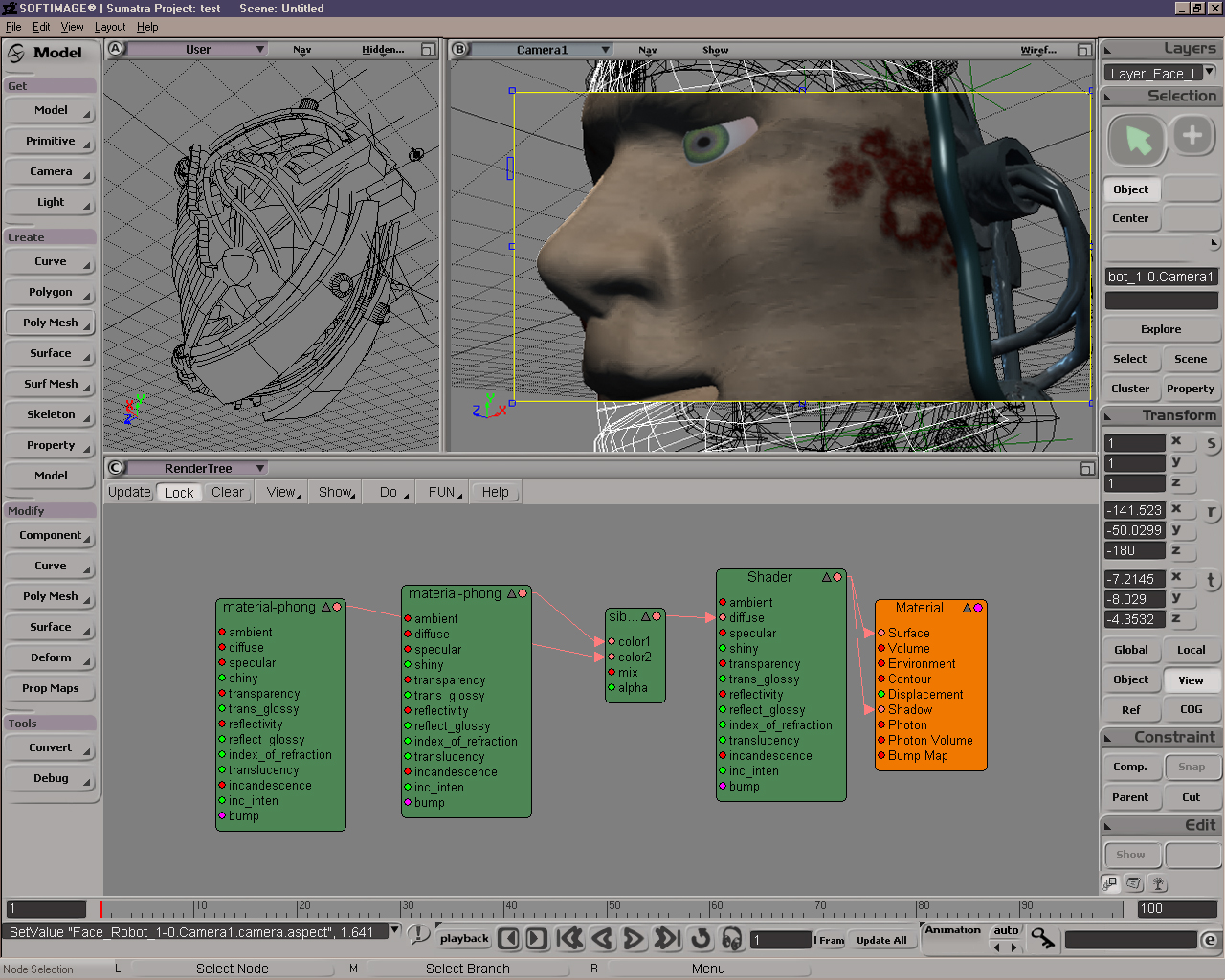Screen dimensions: 1225x980
Task: Click the tree icon below the Edit panel
Action: point(1158,883)
